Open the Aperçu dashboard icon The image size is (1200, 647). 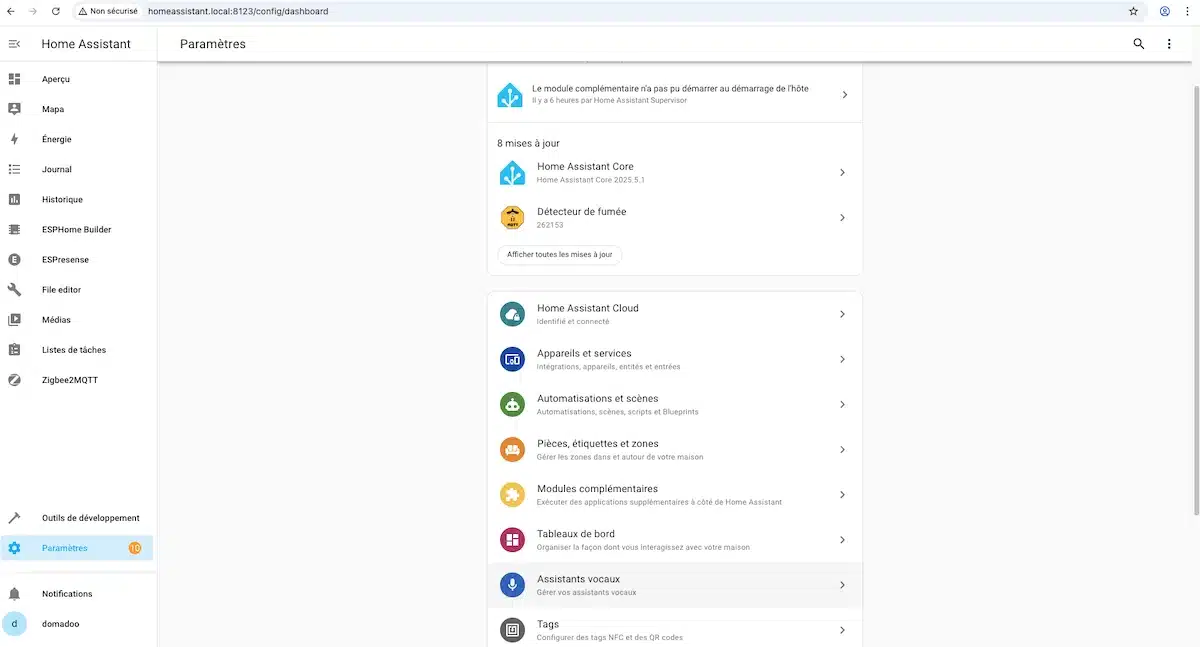14,79
